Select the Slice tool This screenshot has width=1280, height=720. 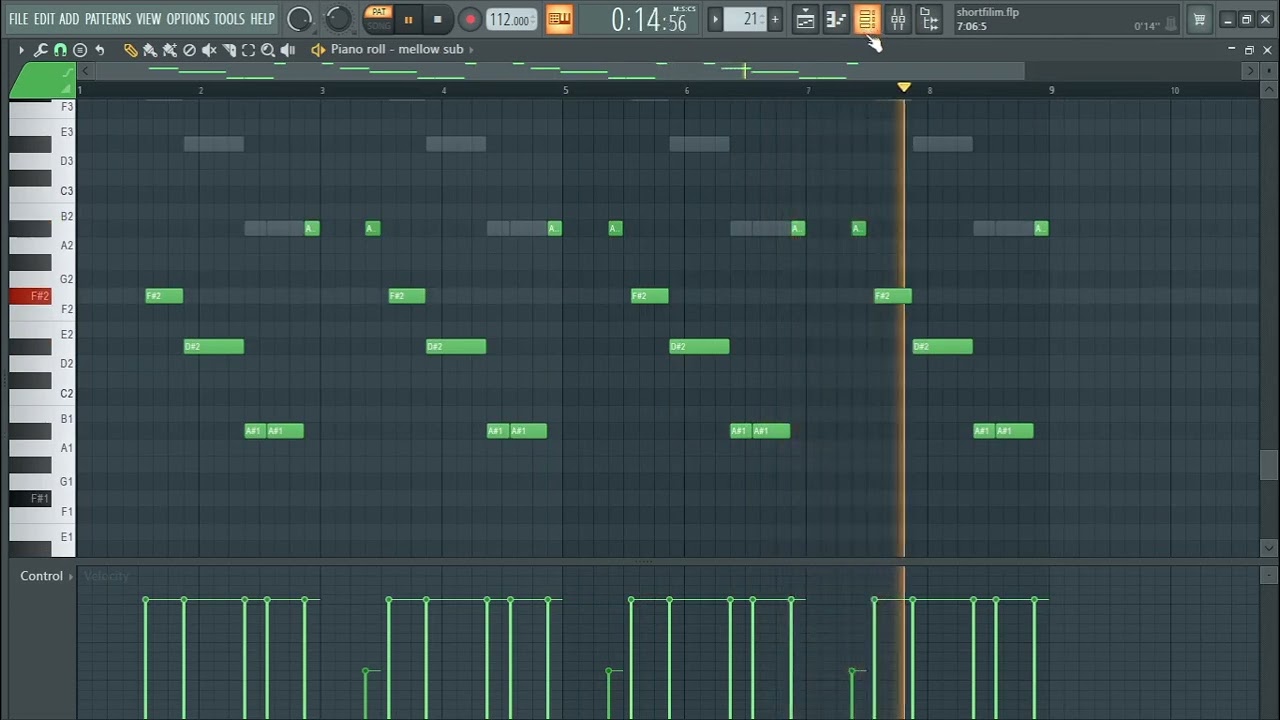[x=229, y=50]
